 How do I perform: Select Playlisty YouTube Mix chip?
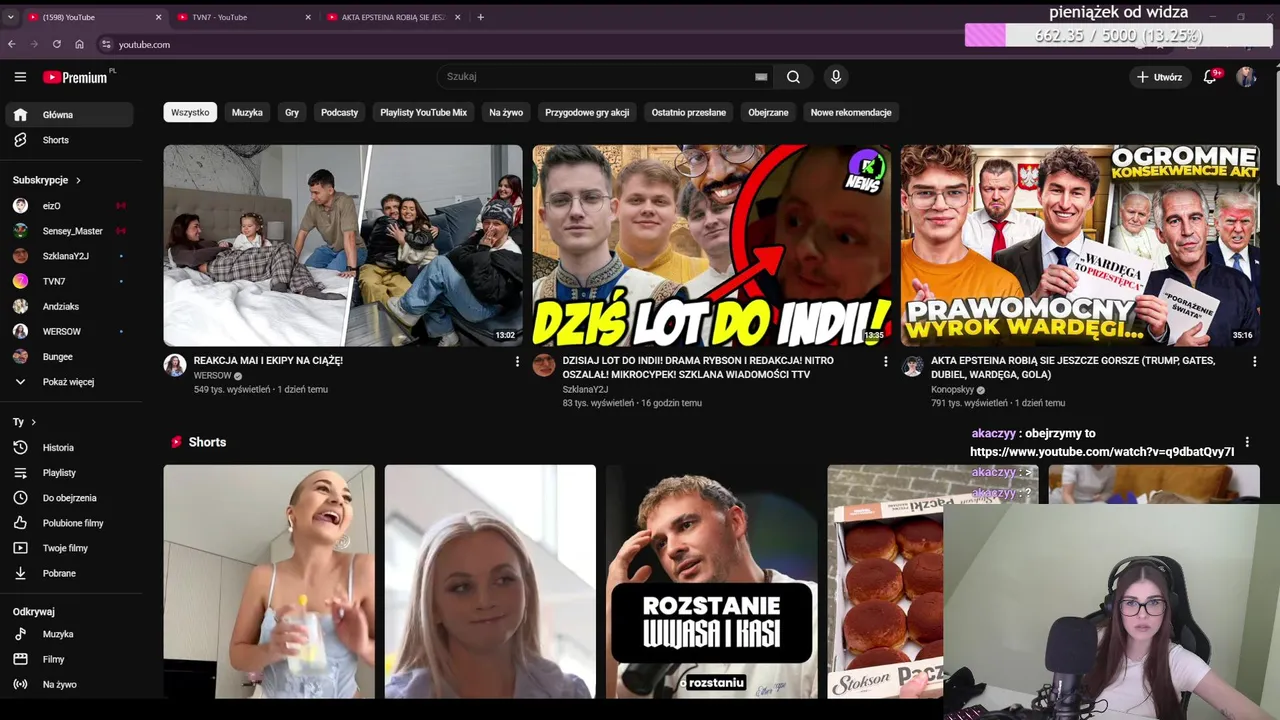423,113
